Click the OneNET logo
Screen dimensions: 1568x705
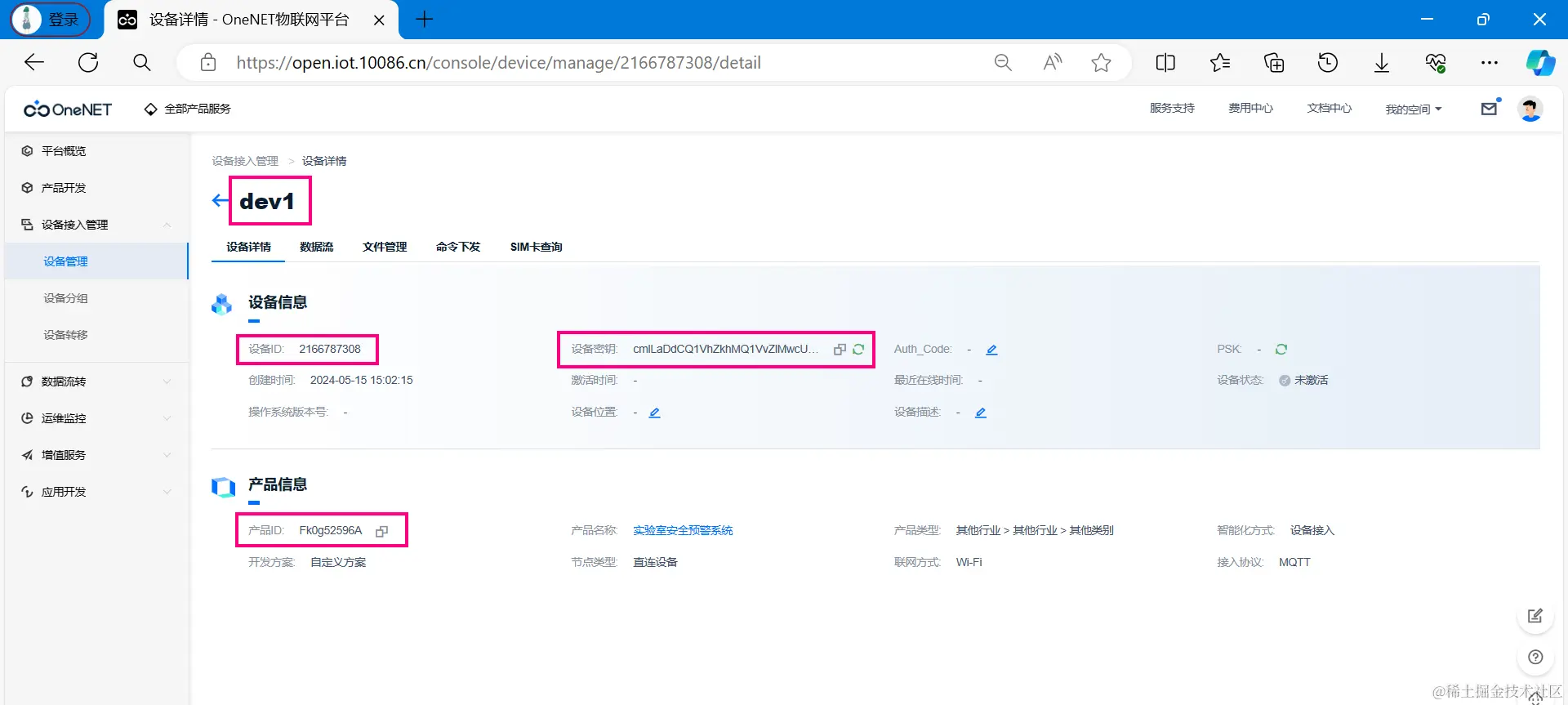click(68, 109)
